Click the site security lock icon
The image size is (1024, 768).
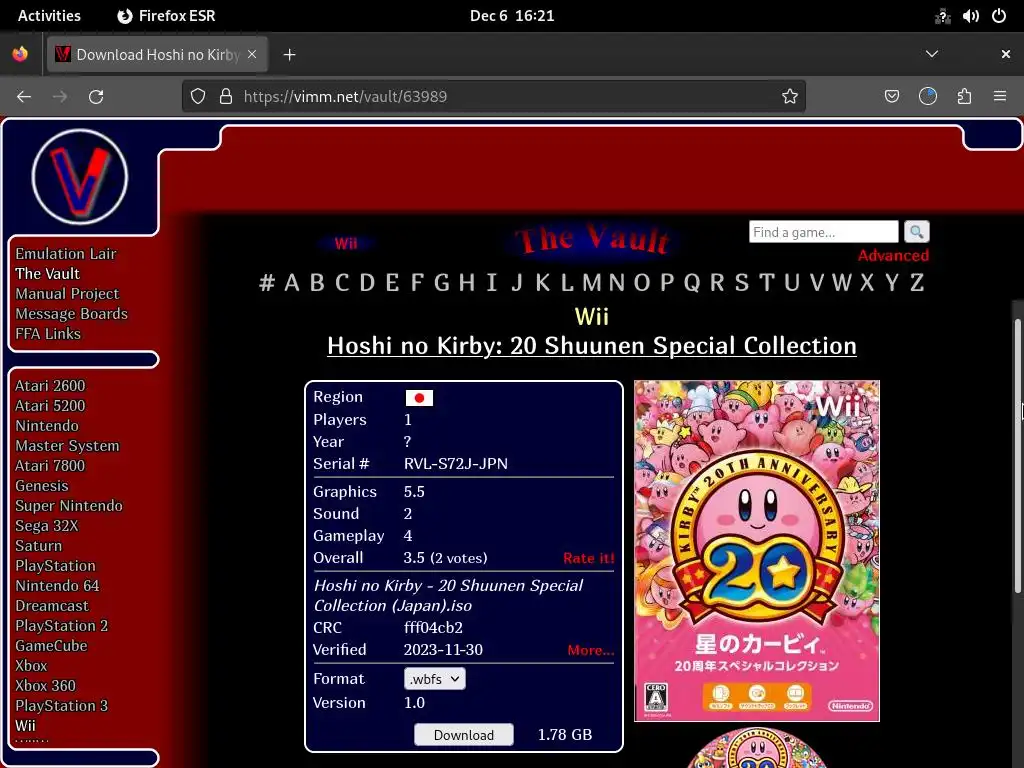tap(226, 97)
